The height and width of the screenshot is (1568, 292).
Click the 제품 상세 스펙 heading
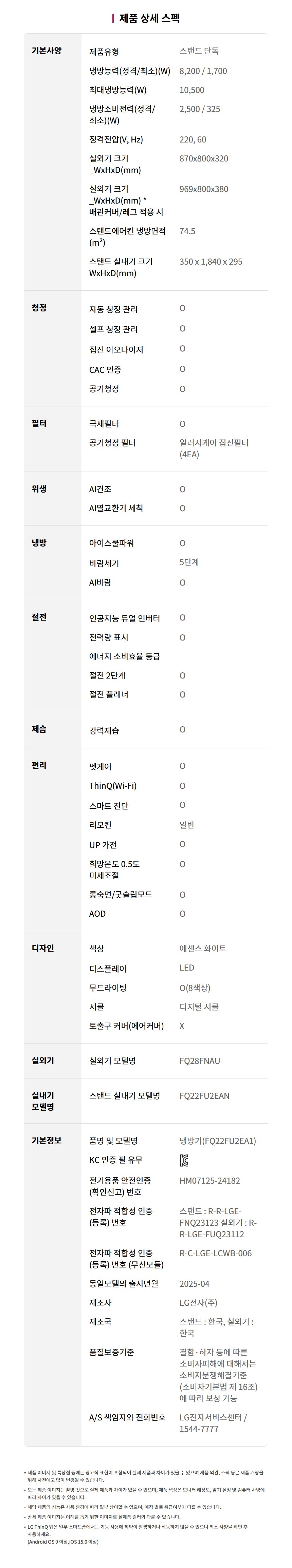point(149,18)
